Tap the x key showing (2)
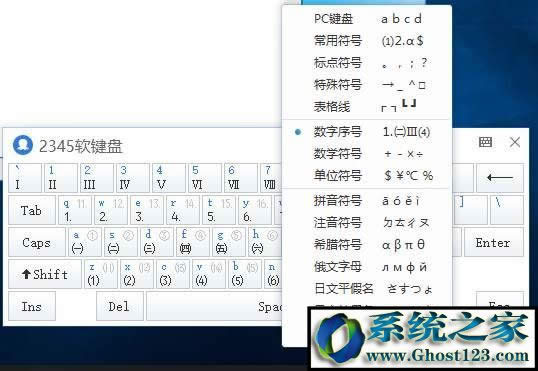Image resolution: width=538 pixels, height=371 pixels. (137, 274)
